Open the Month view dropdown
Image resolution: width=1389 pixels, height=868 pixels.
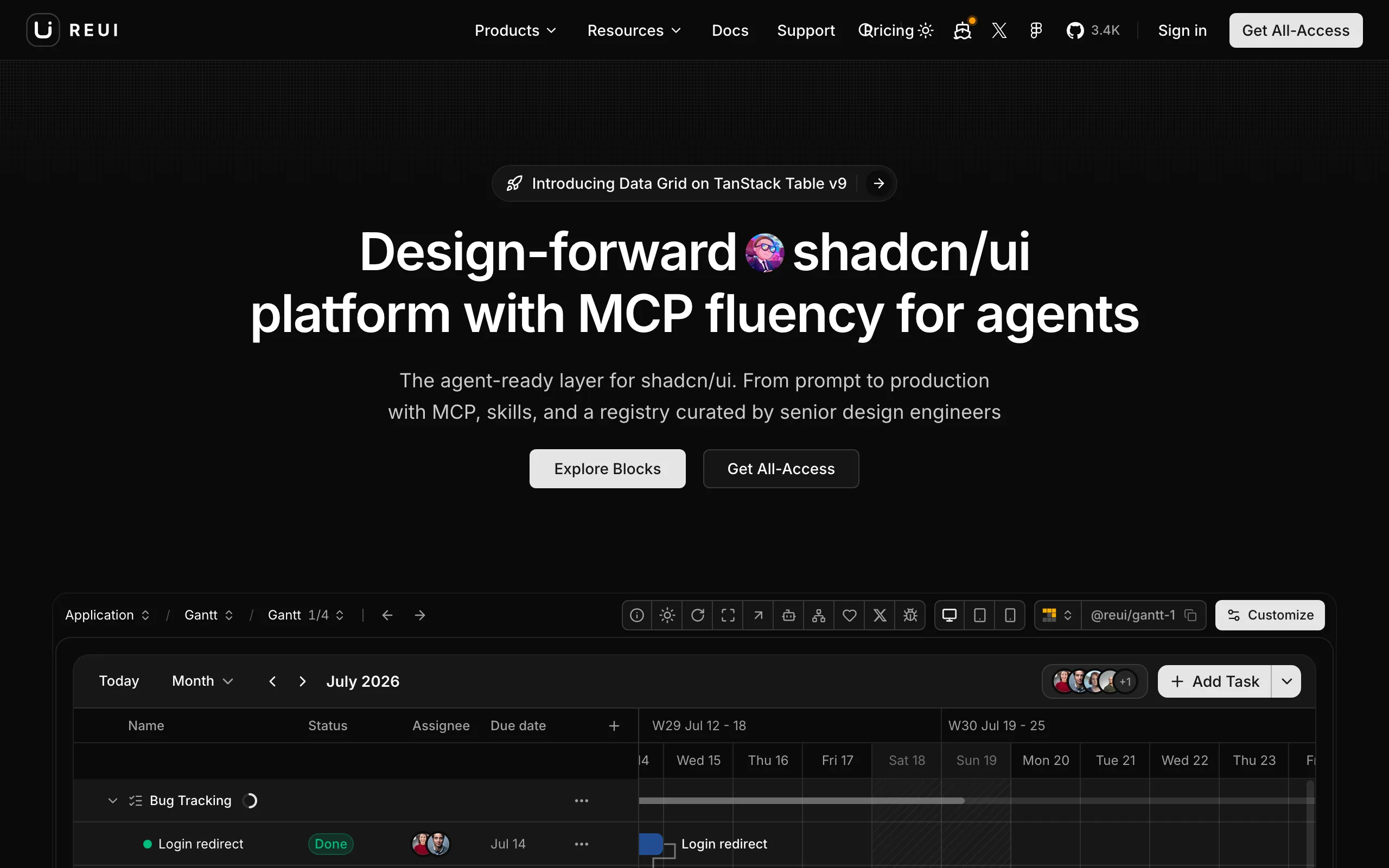[202, 681]
